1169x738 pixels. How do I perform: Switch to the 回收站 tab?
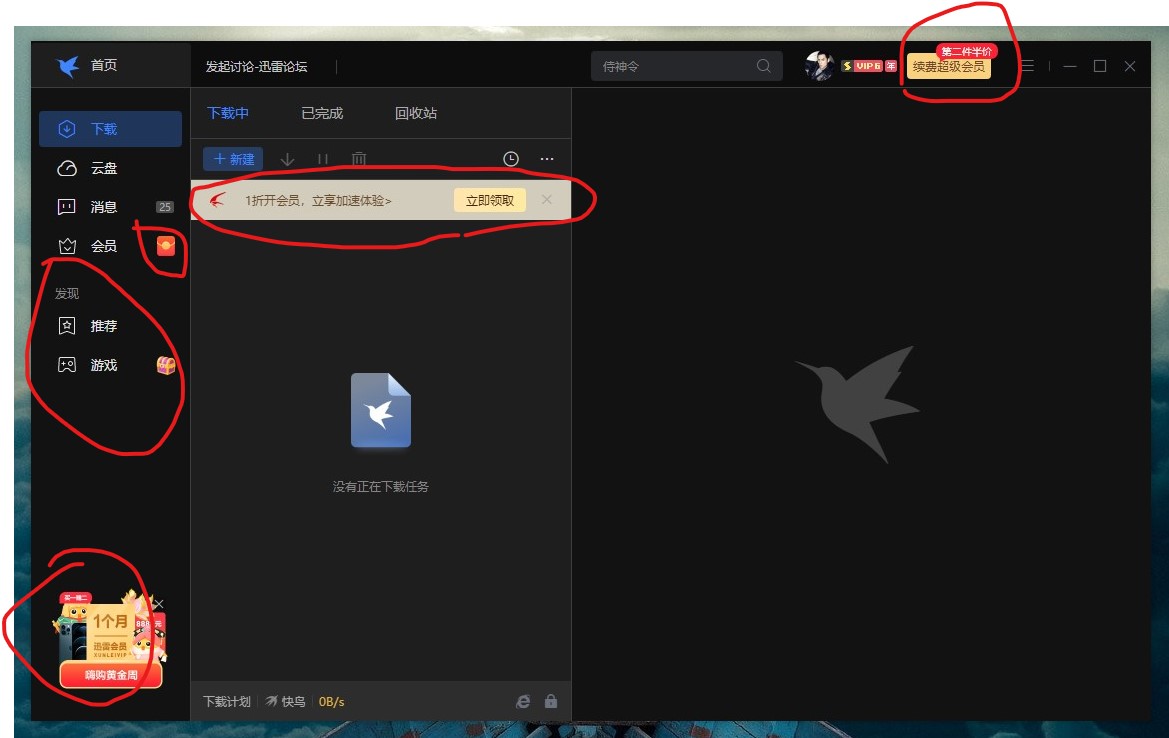coord(416,113)
